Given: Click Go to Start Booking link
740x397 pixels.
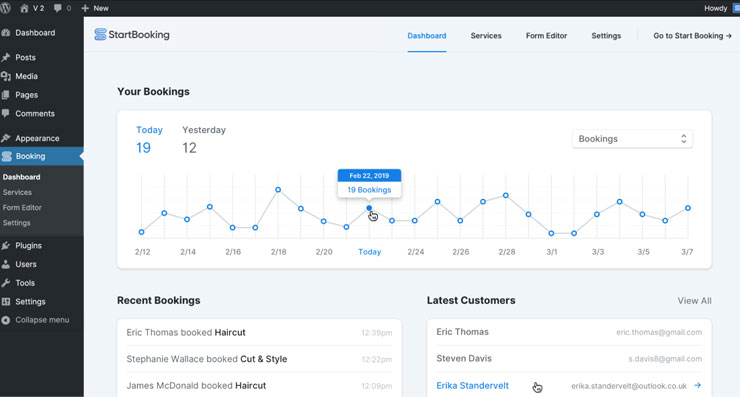Looking at the screenshot, I should [692, 36].
